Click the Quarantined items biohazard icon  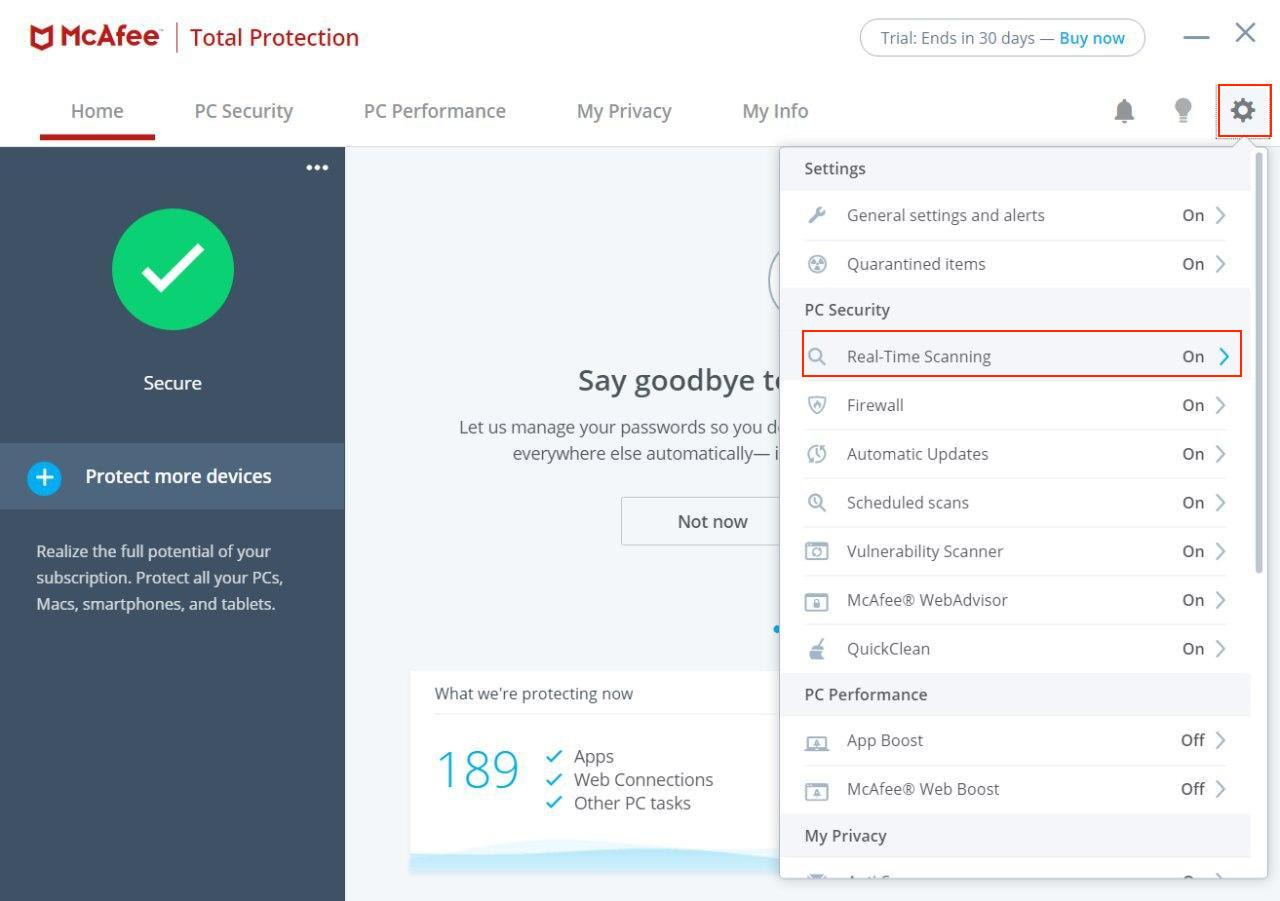pos(817,264)
